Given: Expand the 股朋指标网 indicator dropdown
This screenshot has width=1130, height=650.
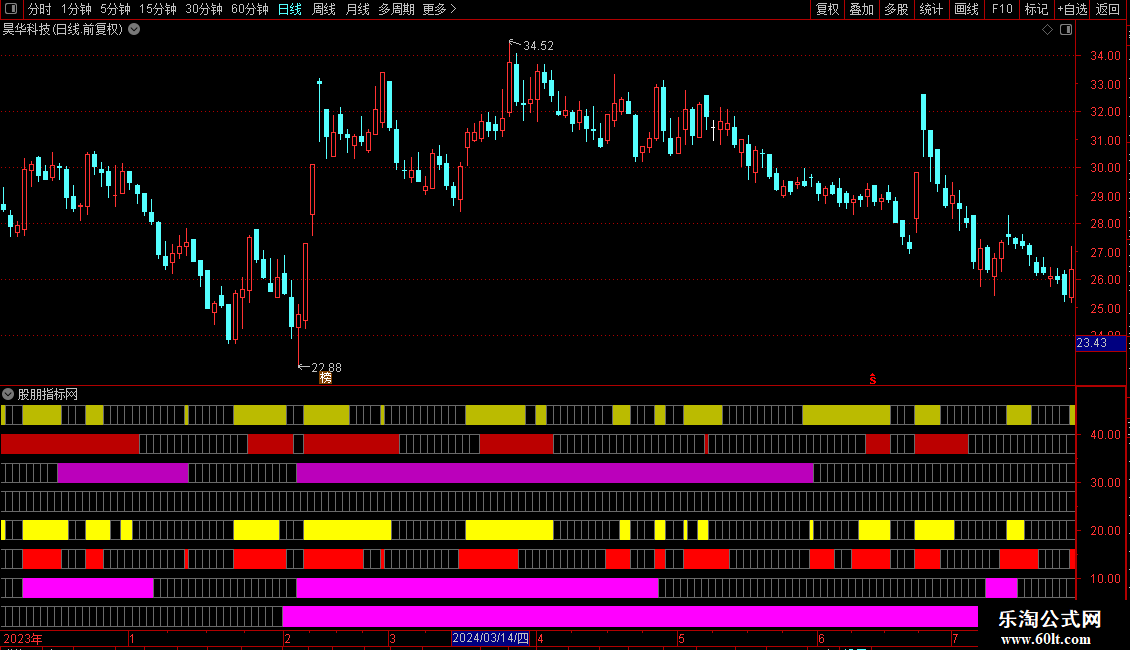Looking at the screenshot, I should (x=8, y=394).
